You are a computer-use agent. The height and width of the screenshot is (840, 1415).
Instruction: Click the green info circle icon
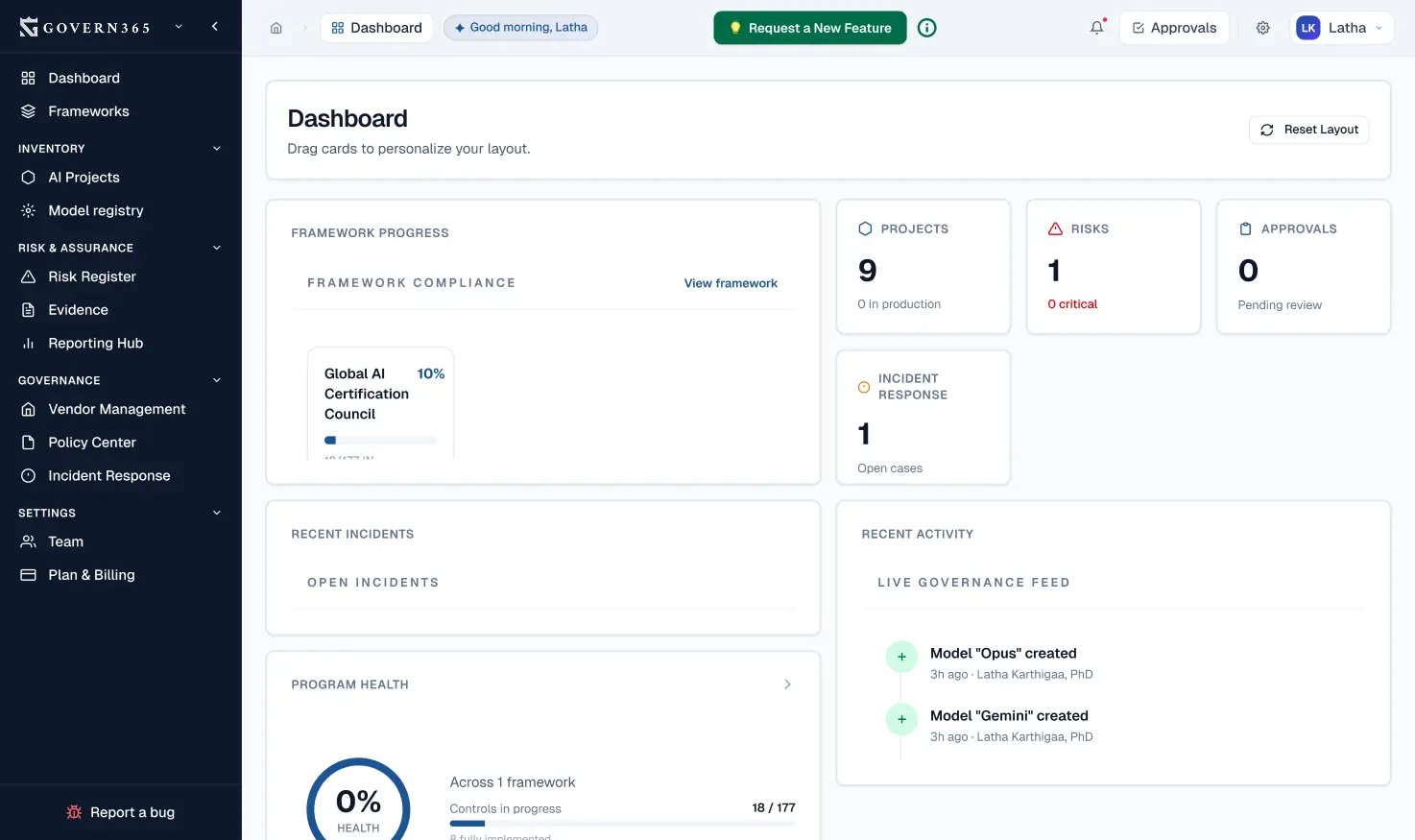click(926, 28)
